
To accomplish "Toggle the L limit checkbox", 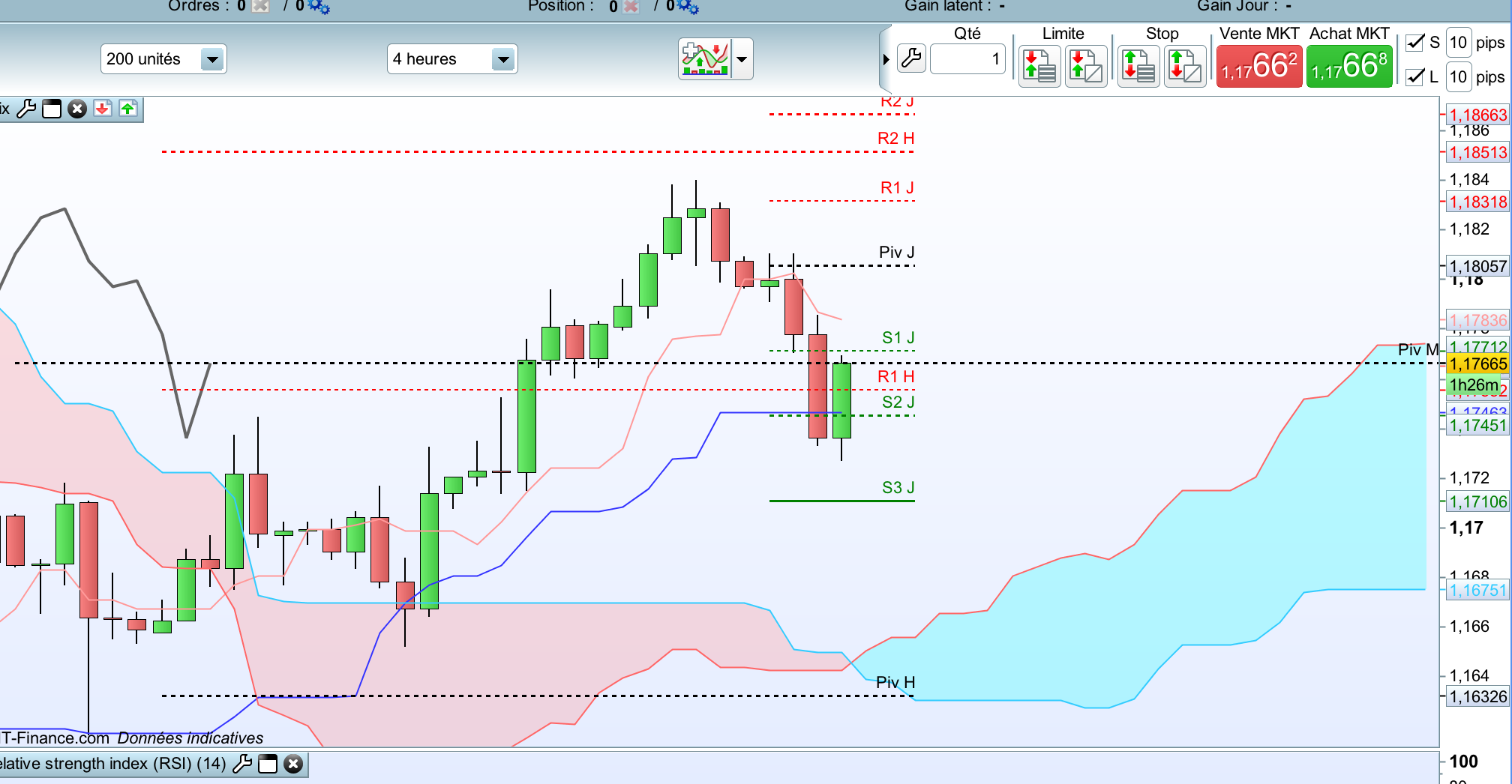I will click(x=1414, y=76).
